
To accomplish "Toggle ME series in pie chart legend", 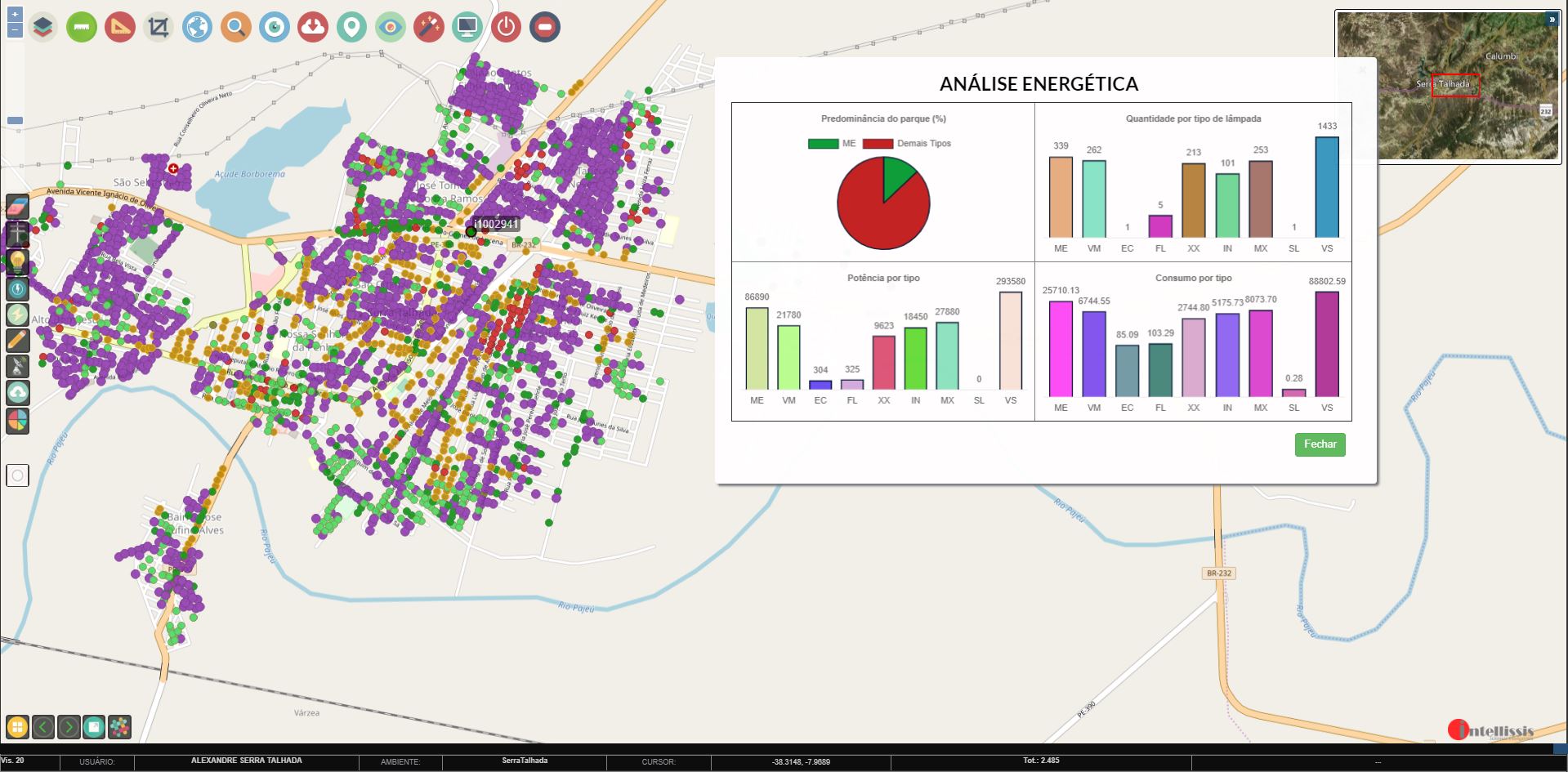I will click(832, 144).
